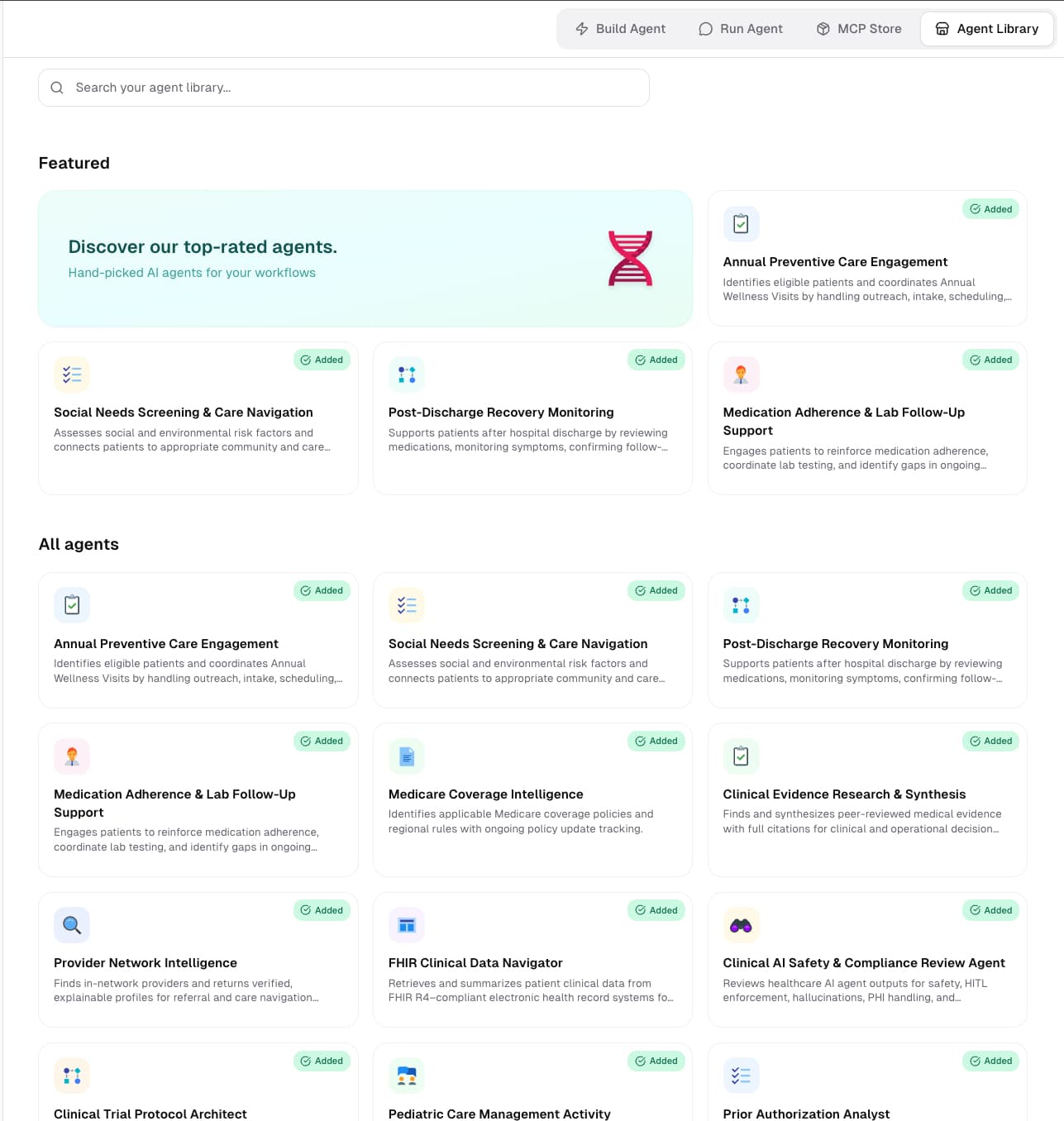
Task: Click Added badge on featured Annual Preventive Care
Action: point(990,209)
